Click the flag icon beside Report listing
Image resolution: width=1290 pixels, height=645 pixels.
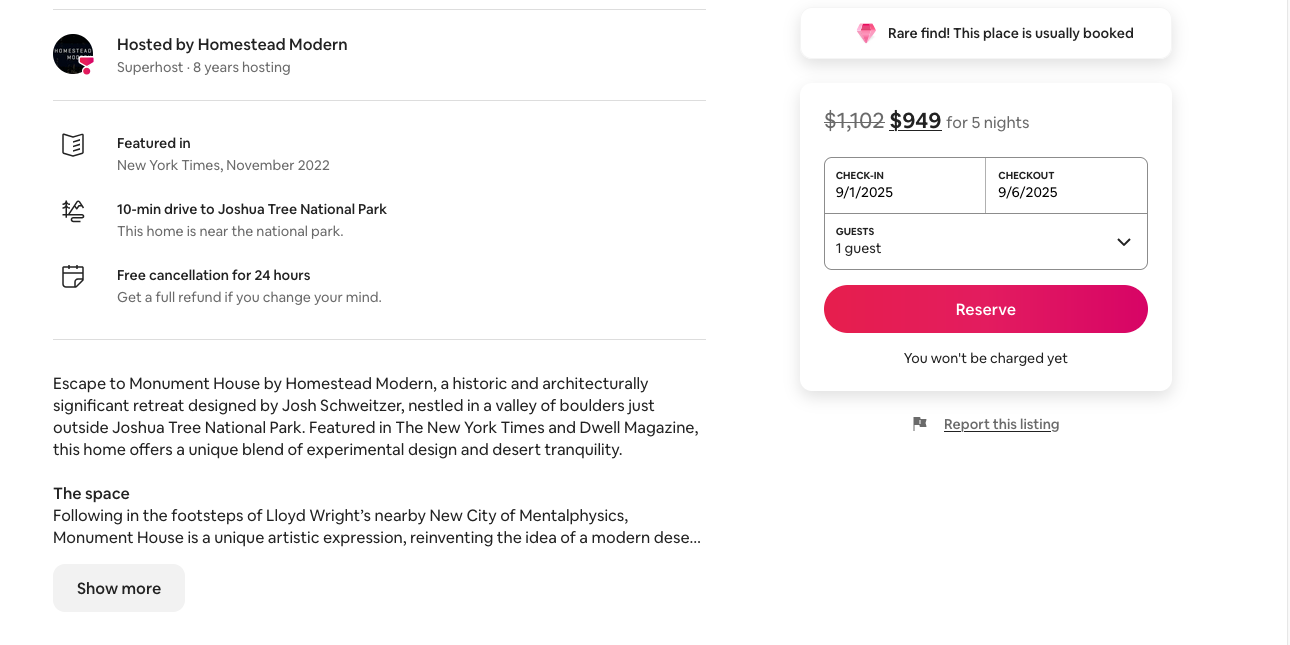pos(920,424)
